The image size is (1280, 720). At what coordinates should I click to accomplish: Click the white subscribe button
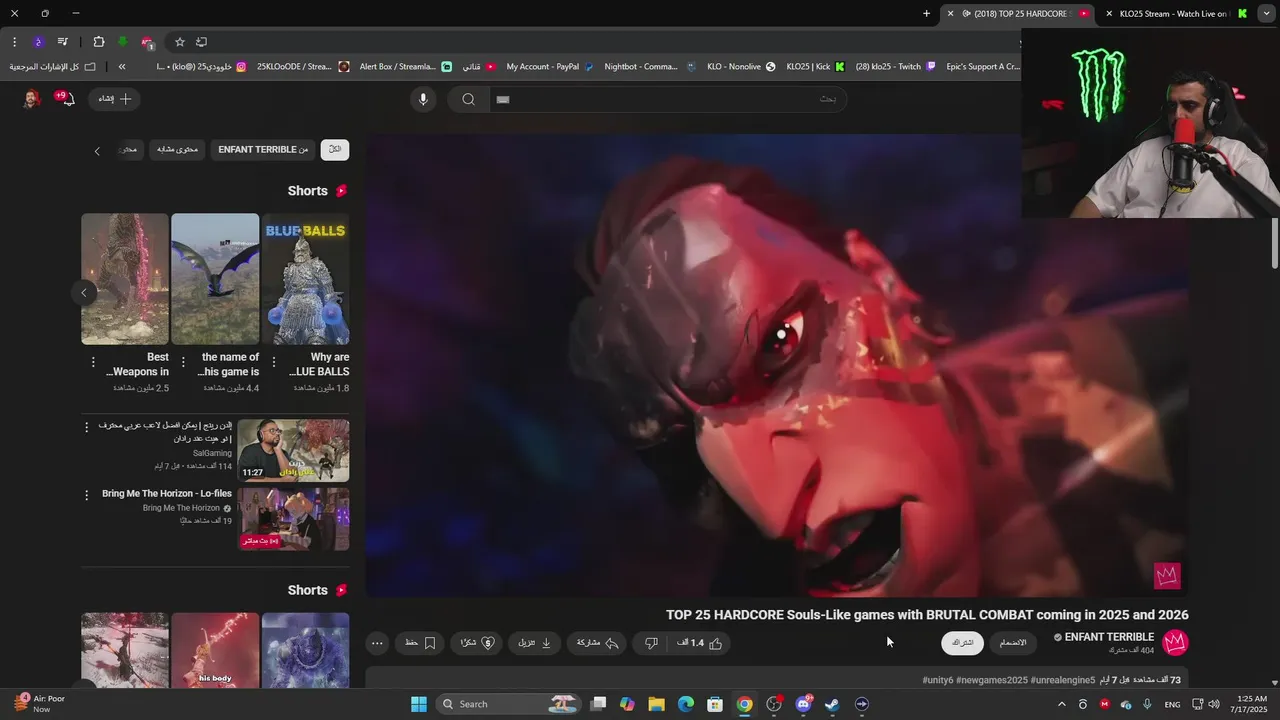[962, 643]
